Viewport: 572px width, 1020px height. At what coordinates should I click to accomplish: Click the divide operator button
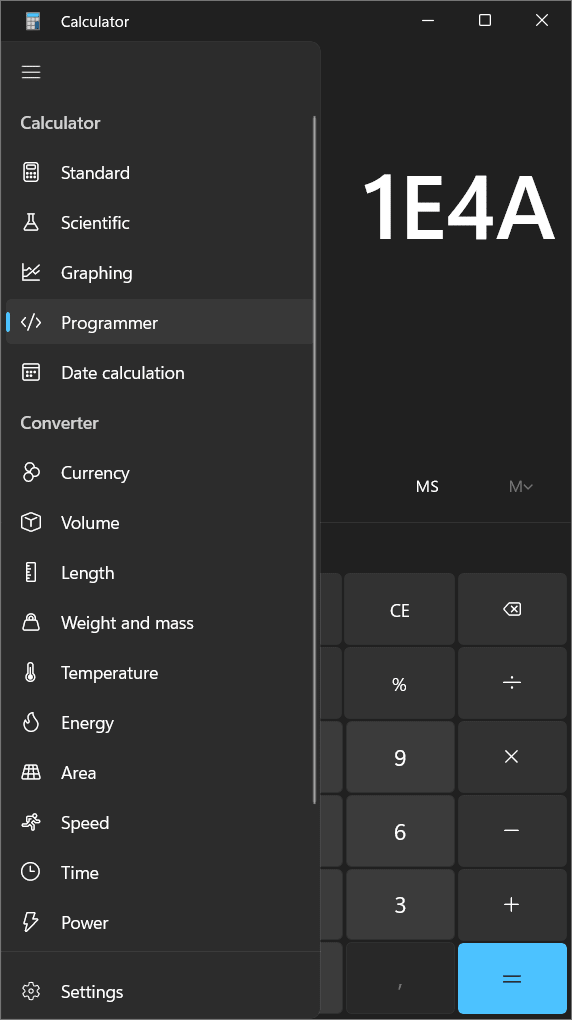(512, 683)
